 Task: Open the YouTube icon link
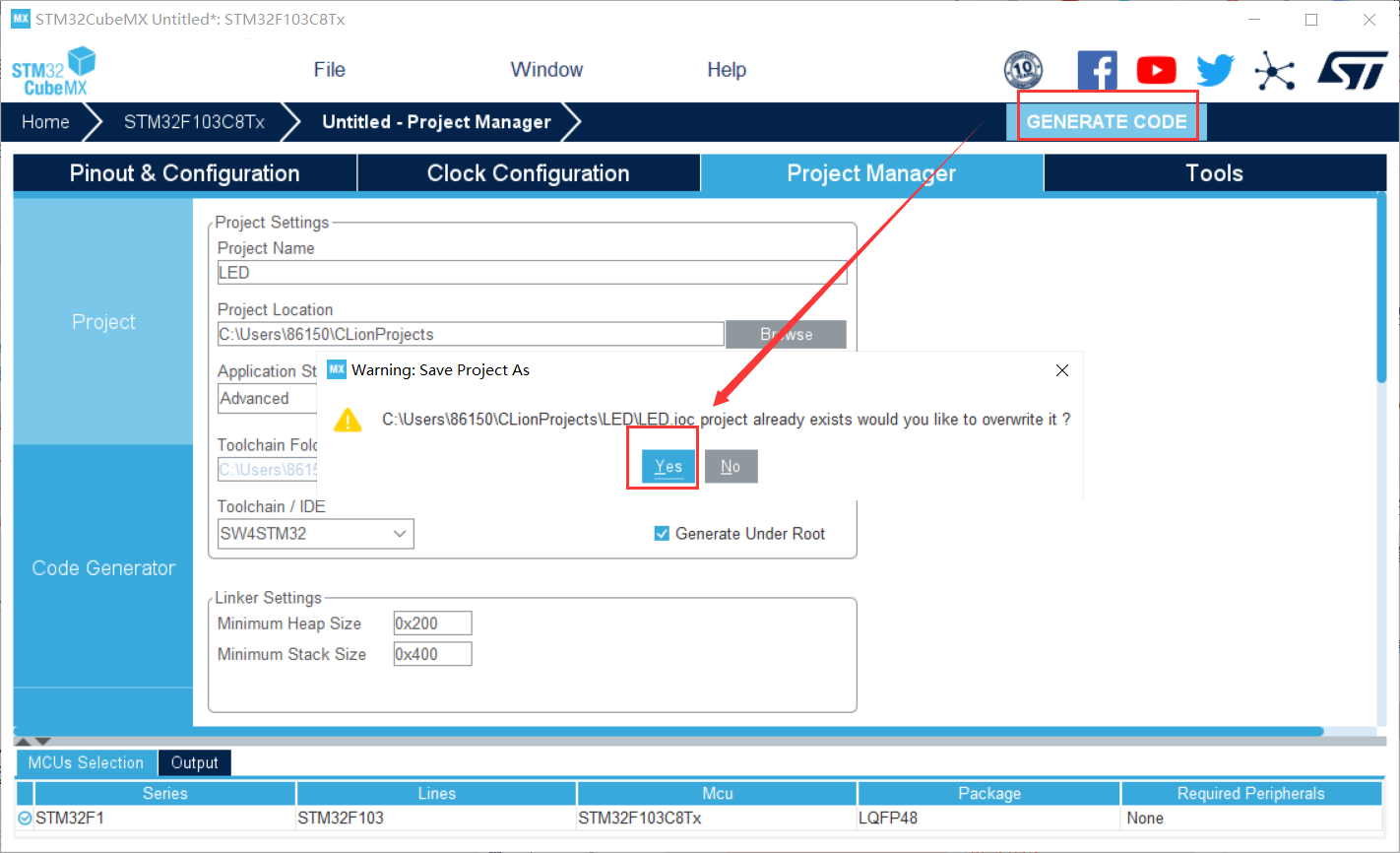[x=1156, y=70]
